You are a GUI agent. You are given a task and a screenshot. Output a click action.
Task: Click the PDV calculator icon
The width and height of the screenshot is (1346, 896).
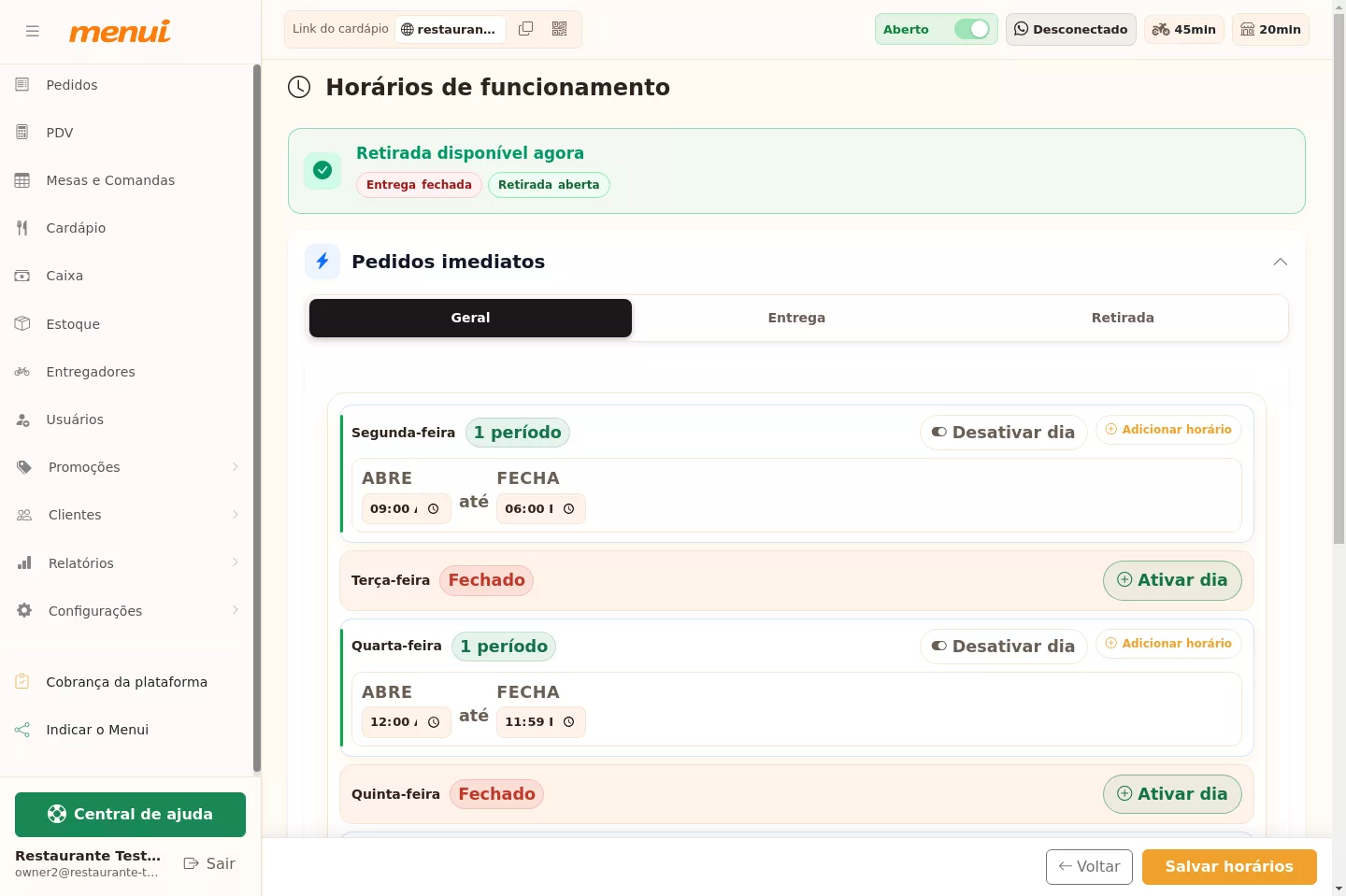(x=22, y=133)
